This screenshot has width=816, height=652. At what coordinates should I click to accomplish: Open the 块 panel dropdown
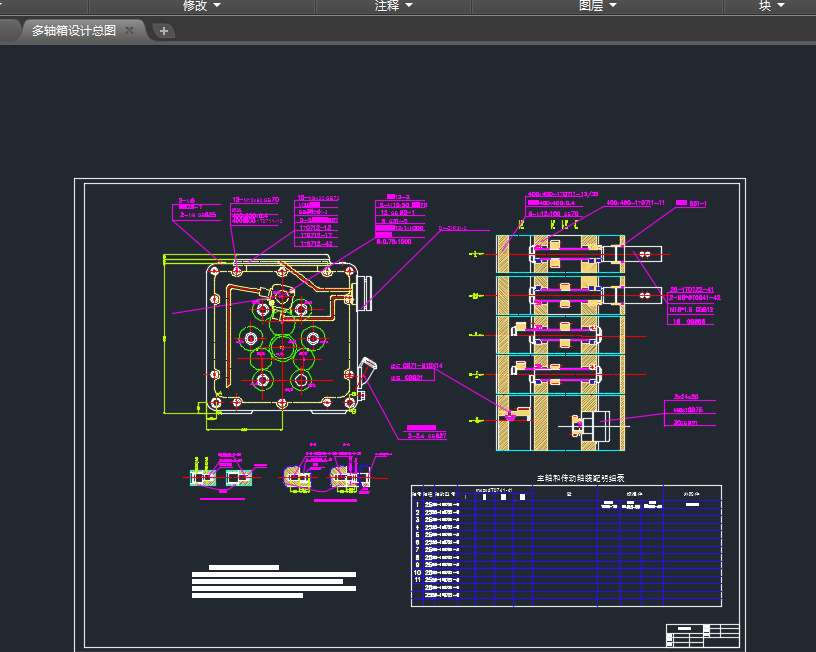pyautogui.click(x=771, y=6)
